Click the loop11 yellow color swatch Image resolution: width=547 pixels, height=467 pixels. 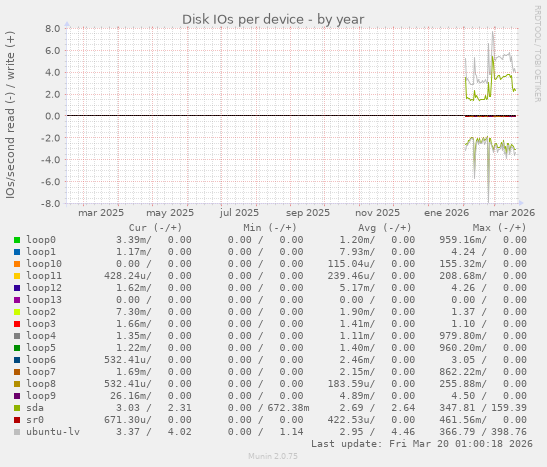coord(17,276)
